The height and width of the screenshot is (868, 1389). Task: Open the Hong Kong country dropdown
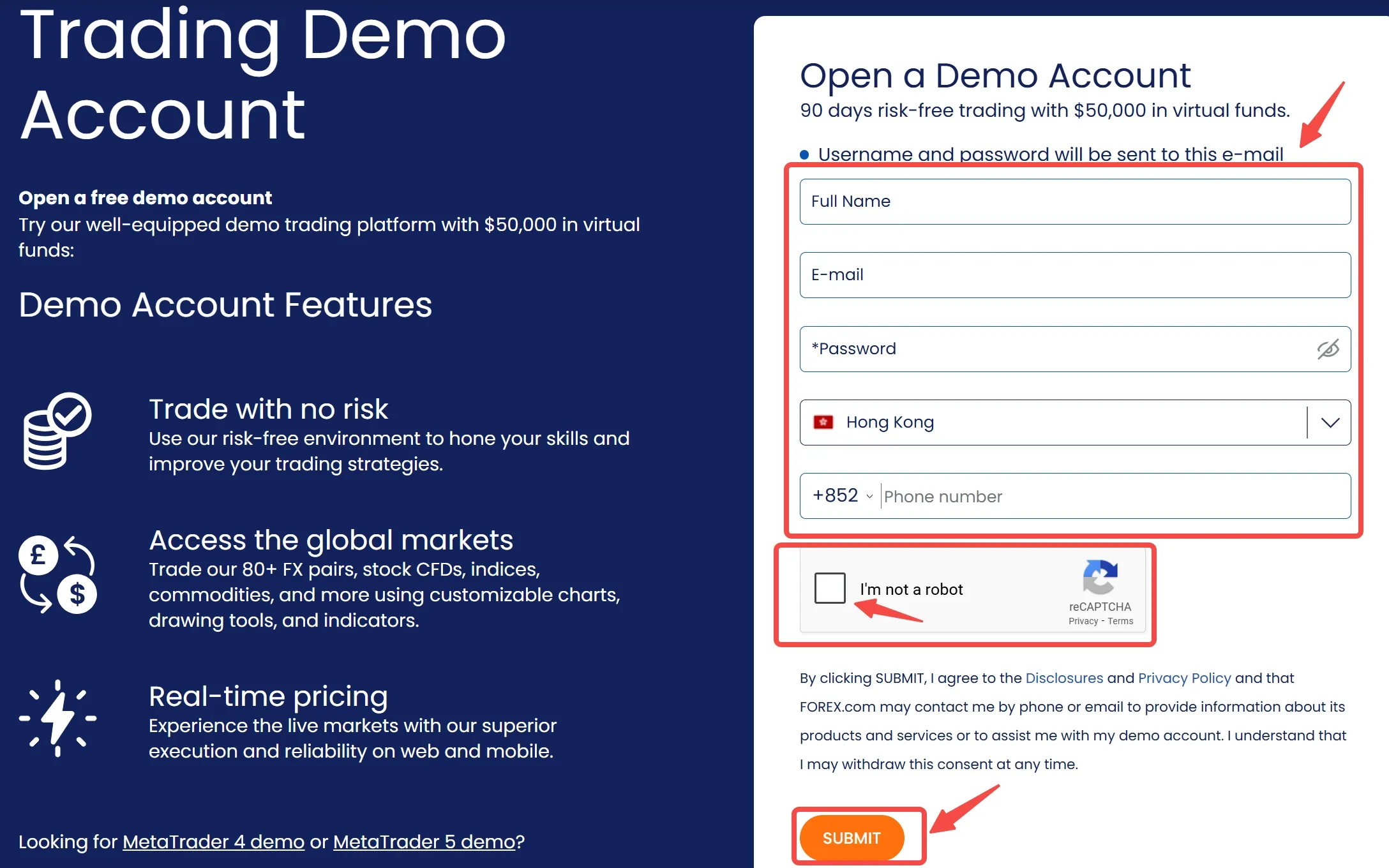[x=1075, y=423]
